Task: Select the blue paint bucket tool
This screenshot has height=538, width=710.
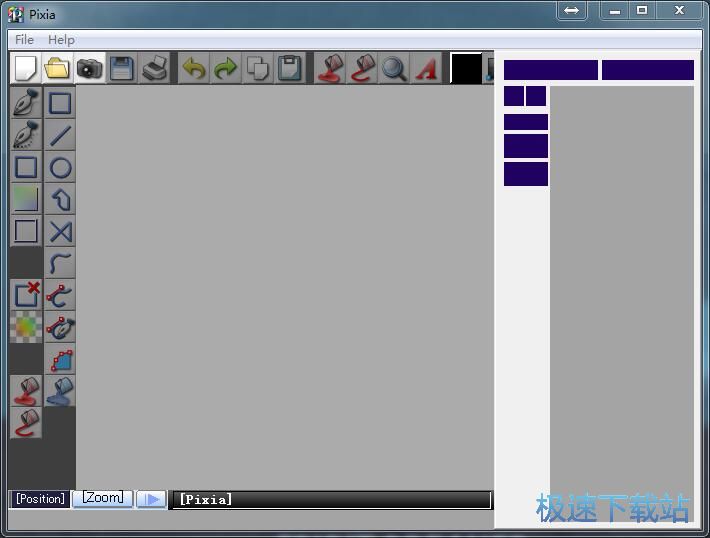Action: point(60,391)
